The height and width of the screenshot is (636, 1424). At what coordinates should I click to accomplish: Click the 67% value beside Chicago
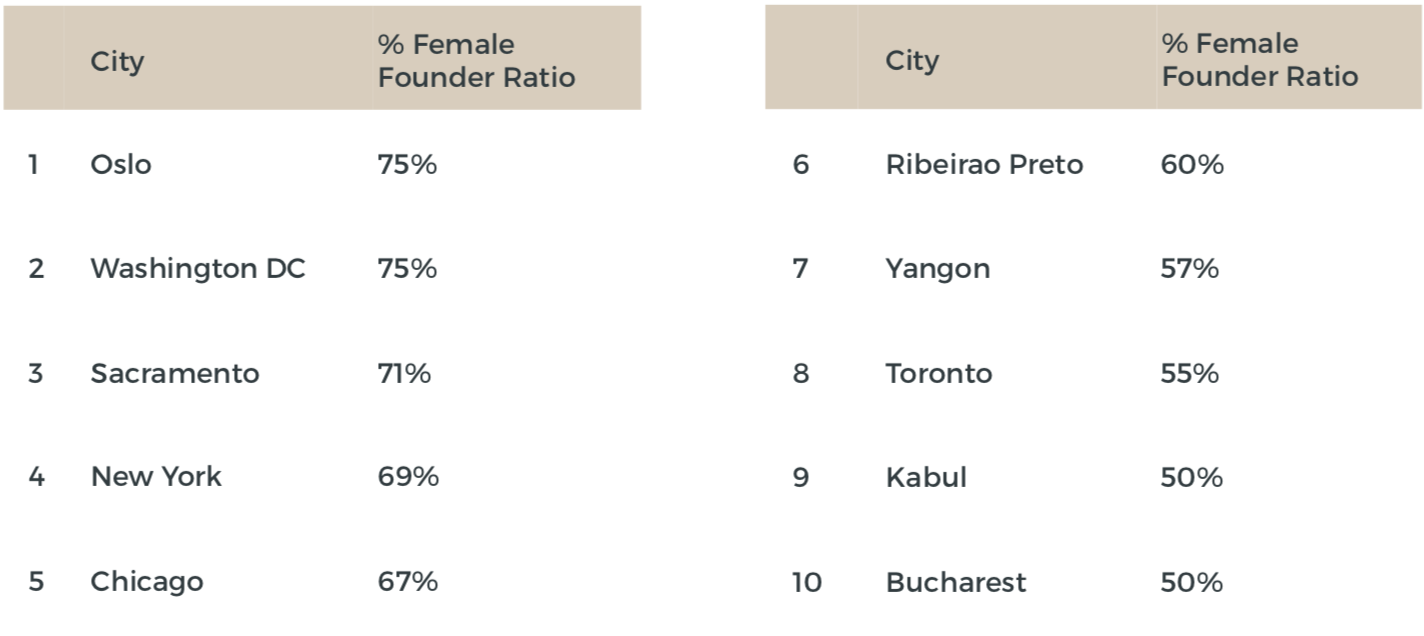click(x=407, y=582)
